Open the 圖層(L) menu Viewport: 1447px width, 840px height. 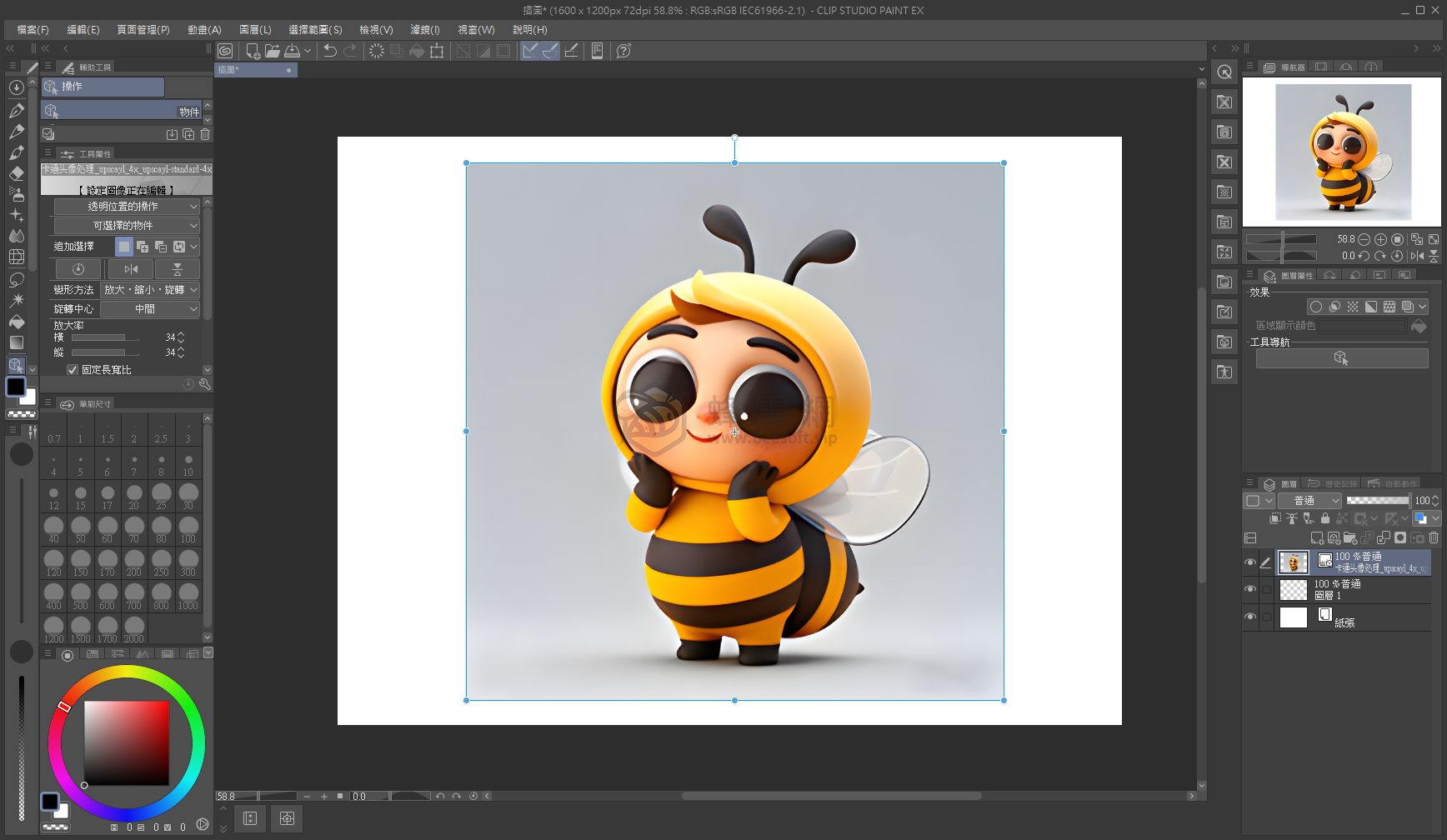[255, 29]
